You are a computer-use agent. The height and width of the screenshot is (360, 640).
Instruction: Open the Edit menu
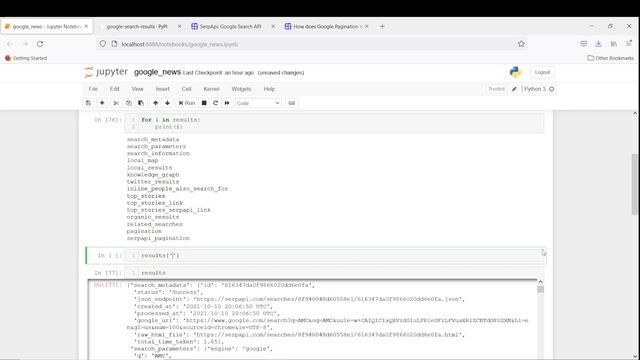click(115, 89)
